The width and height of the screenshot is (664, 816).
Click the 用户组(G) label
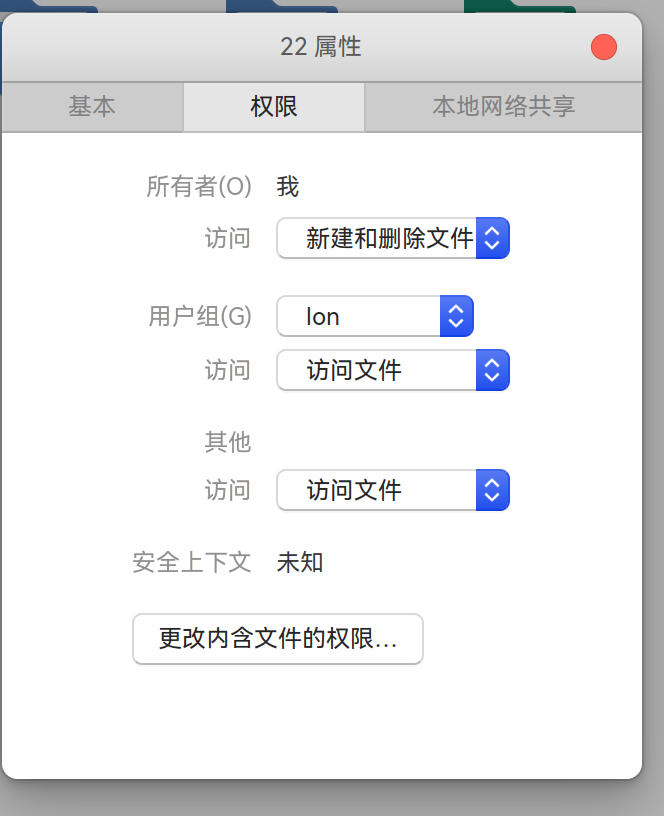(200, 316)
